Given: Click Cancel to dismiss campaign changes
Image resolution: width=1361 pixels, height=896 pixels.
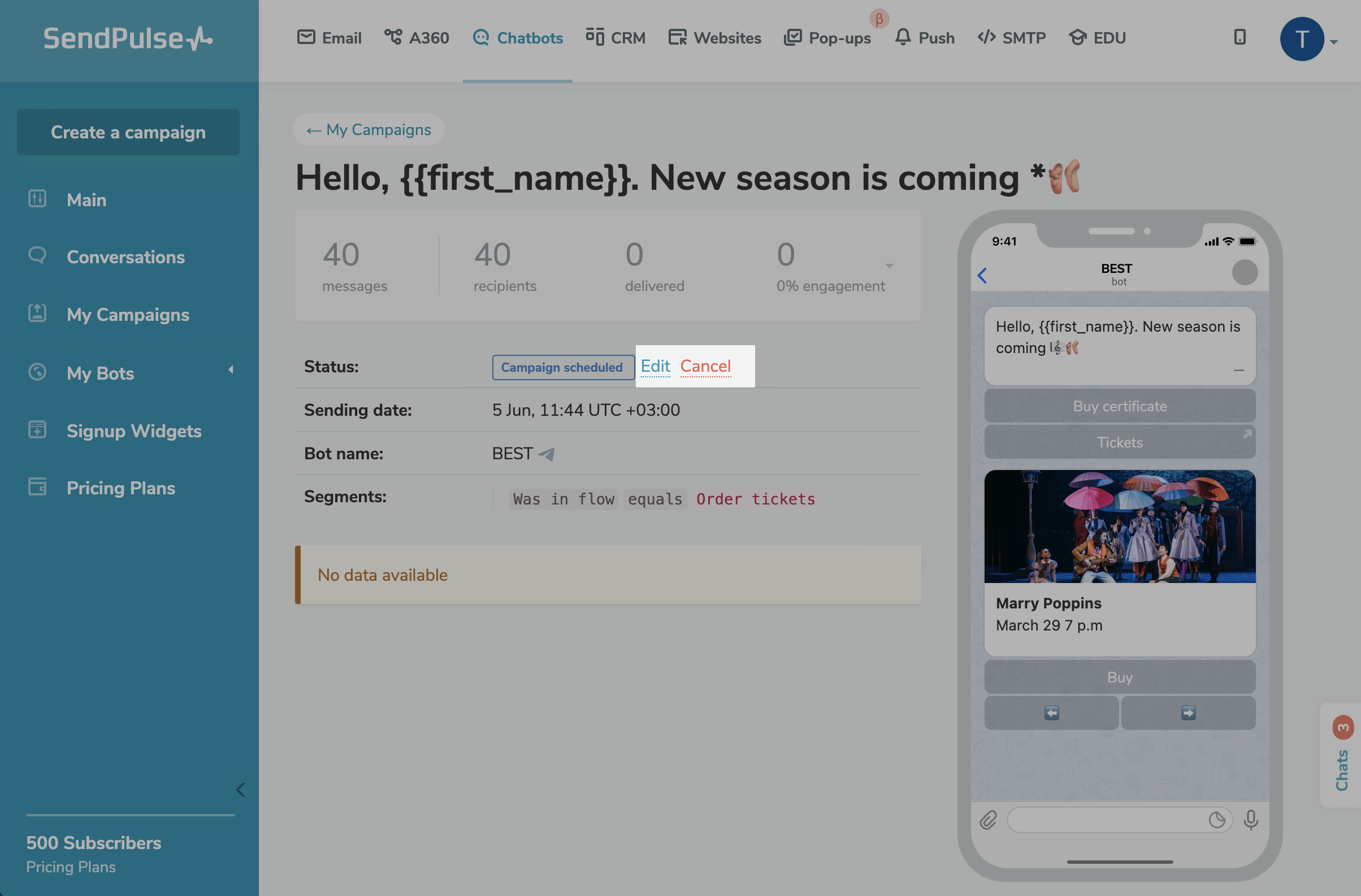Looking at the screenshot, I should tap(705, 366).
